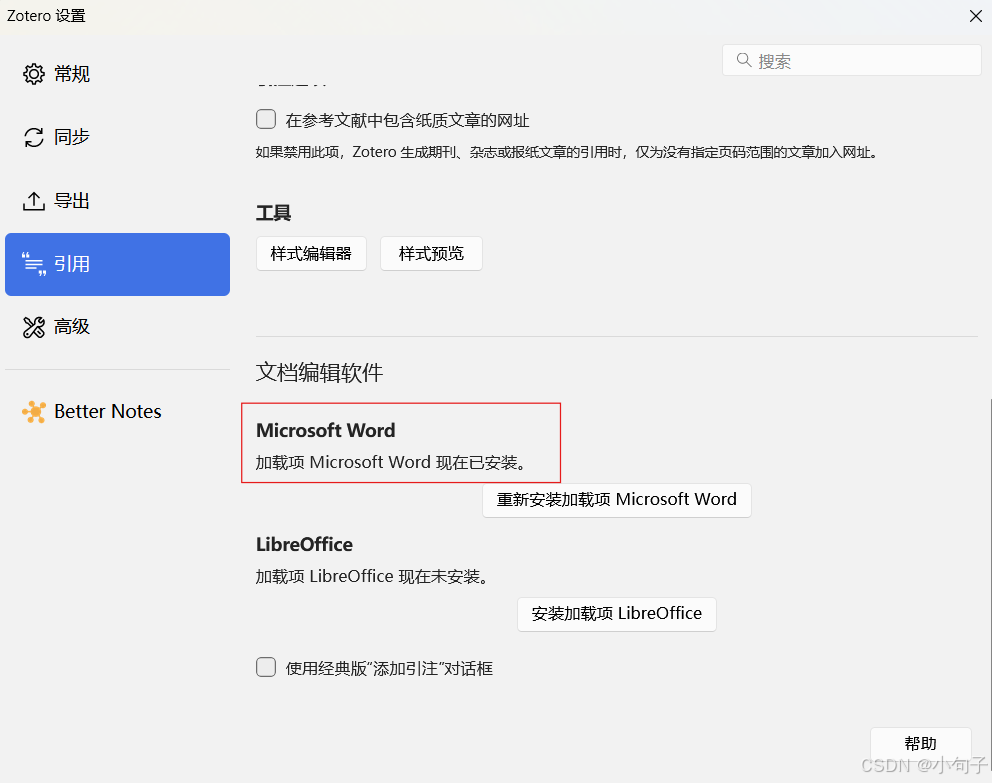Open the 导出 settings pane
Viewport: 992px width, 783px height.
pyautogui.click(x=117, y=201)
